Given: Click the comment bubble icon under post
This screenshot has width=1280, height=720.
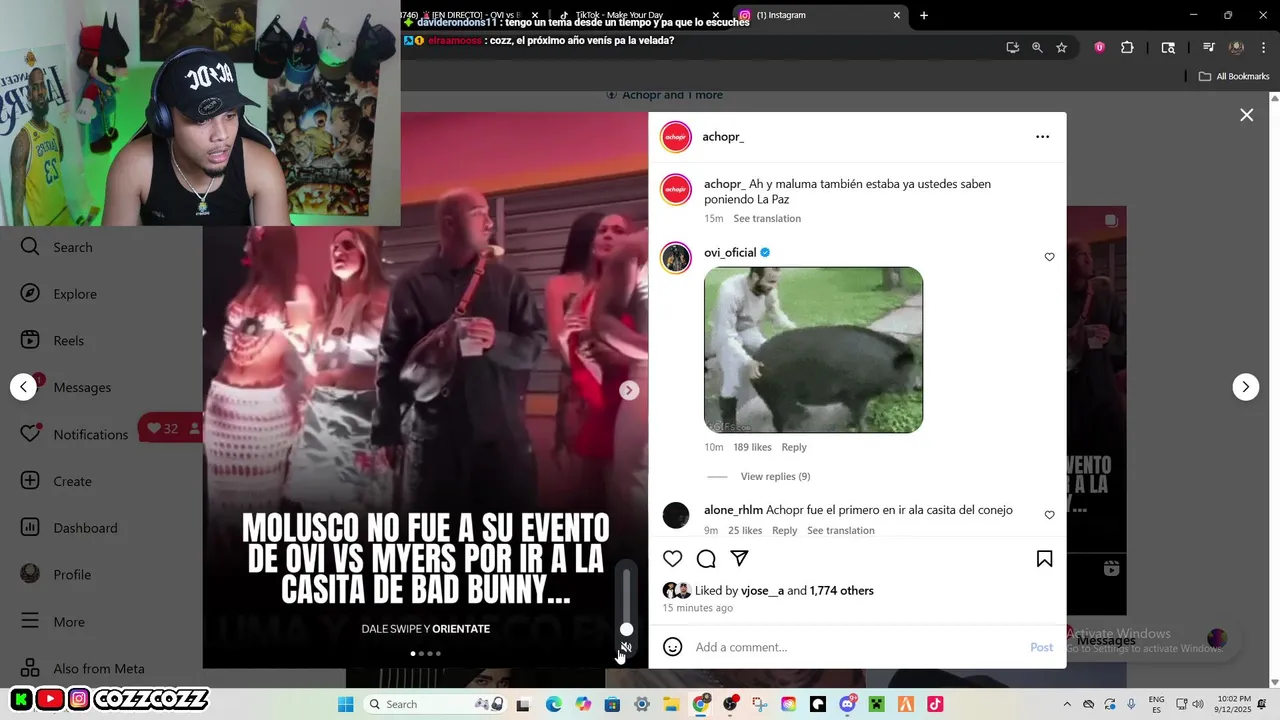Looking at the screenshot, I should 706,559.
